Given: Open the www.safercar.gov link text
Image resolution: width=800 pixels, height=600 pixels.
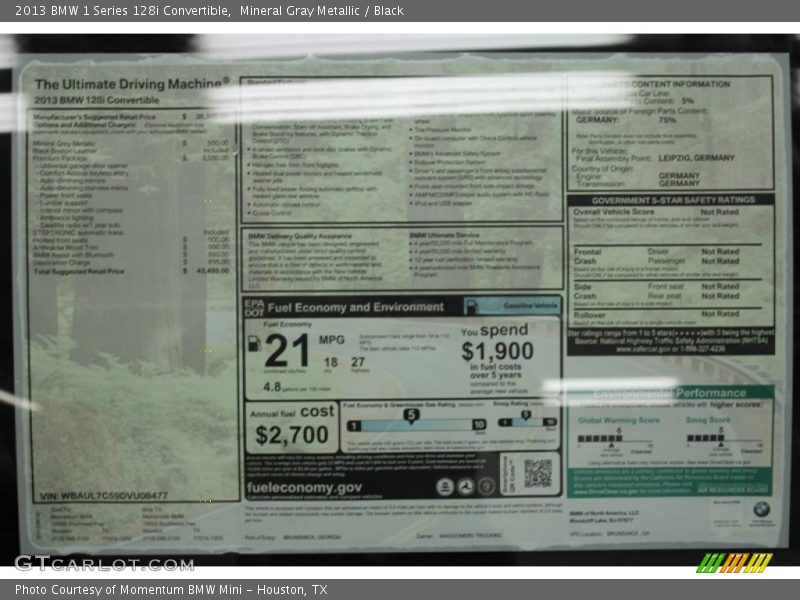Looking at the screenshot, I should 641,349.
